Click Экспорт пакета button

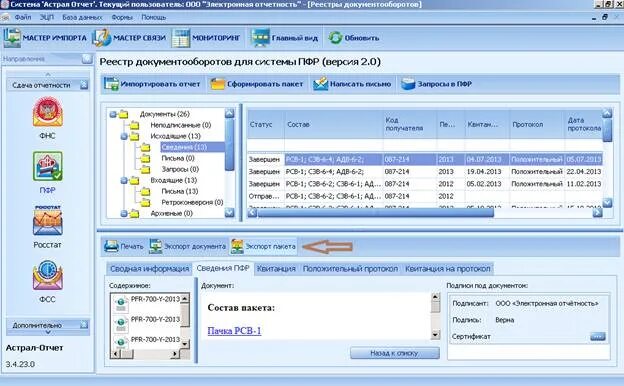tap(263, 246)
